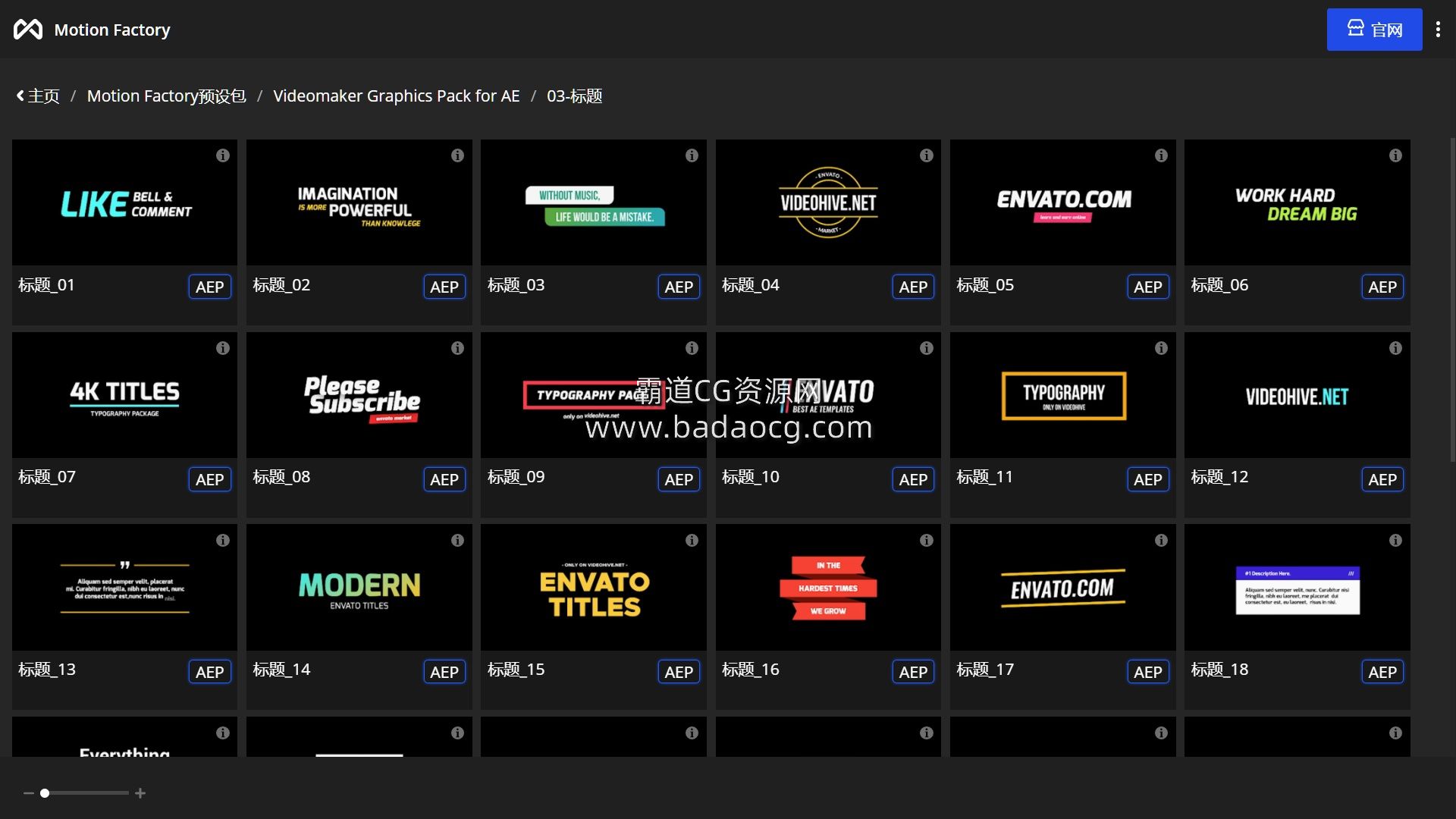Open info icon on 标题_03 card
The width and height of the screenshot is (1456, 819).
tap(692, 155)
